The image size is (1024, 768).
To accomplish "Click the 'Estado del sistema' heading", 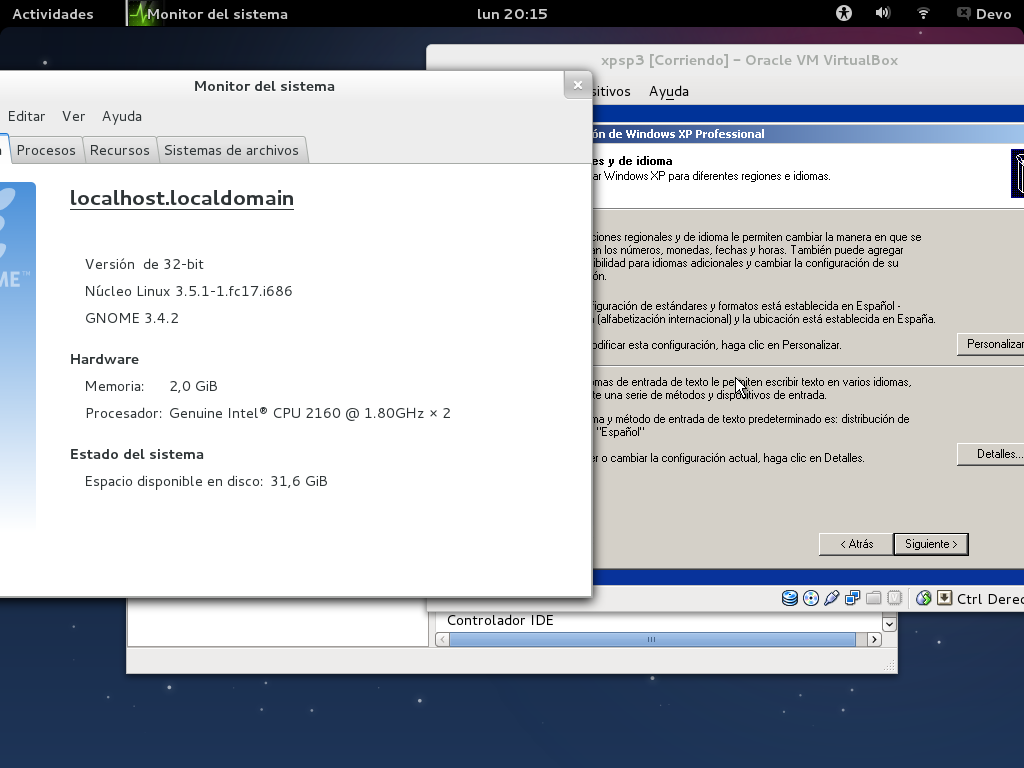I will pos(137,455).
